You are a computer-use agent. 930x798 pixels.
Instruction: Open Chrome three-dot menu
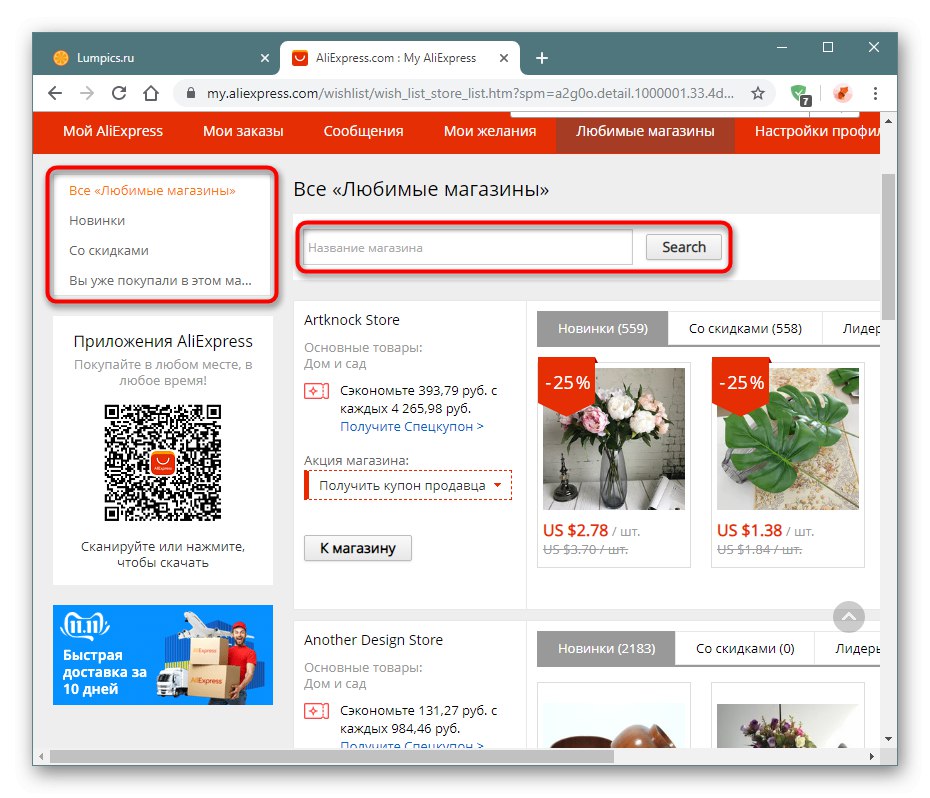[x=875, y=93]
